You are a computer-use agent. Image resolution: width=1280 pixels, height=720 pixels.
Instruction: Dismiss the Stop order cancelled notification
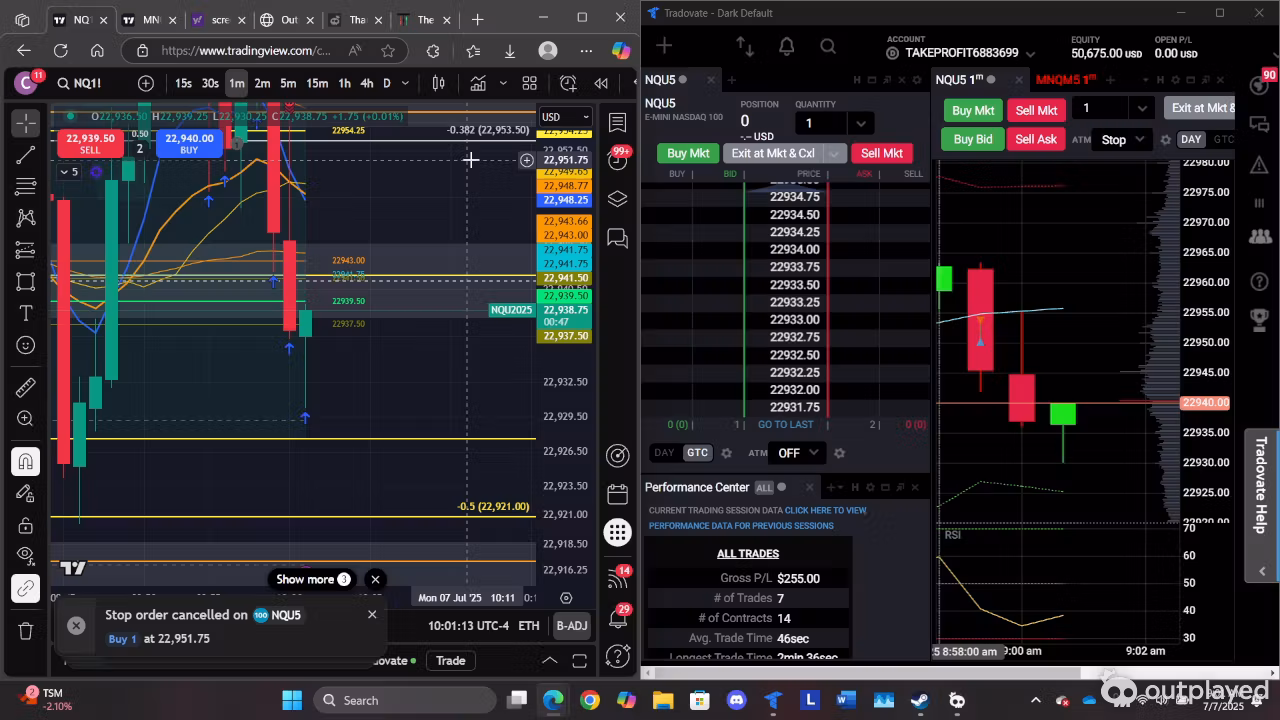coord(372,614)
